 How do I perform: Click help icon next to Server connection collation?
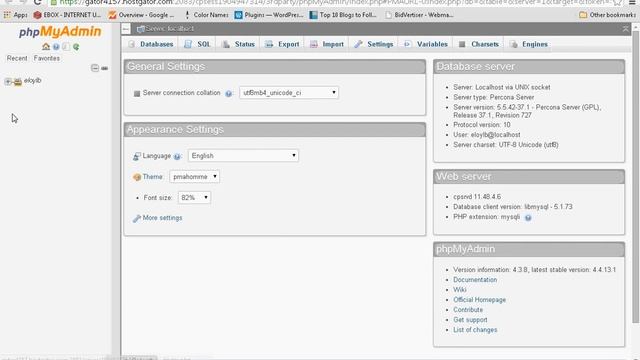click(x=229, y=93)
